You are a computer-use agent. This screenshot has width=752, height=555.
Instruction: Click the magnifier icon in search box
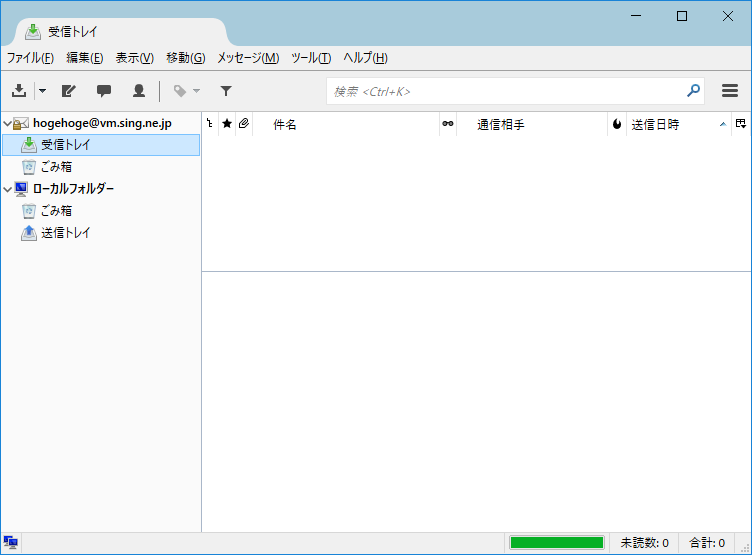(x=693, y=91)
